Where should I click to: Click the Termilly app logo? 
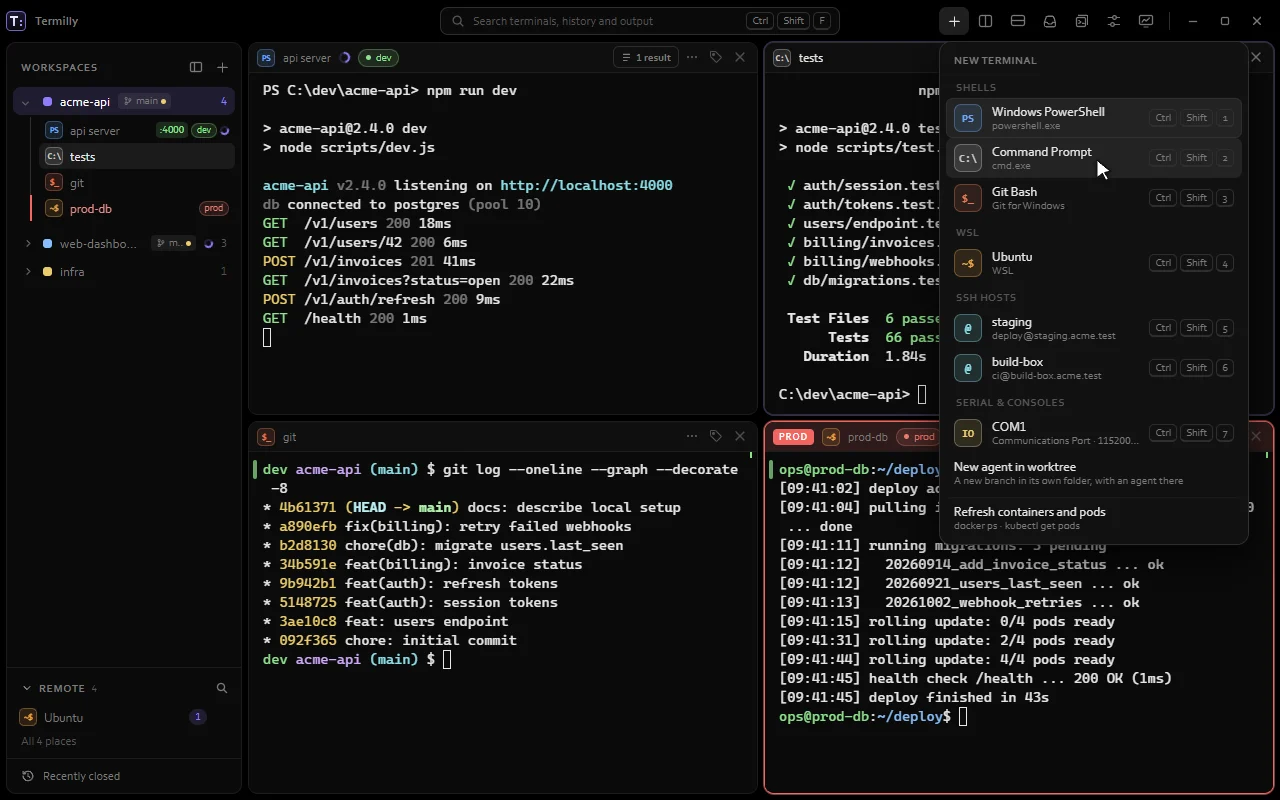(16, 21)
